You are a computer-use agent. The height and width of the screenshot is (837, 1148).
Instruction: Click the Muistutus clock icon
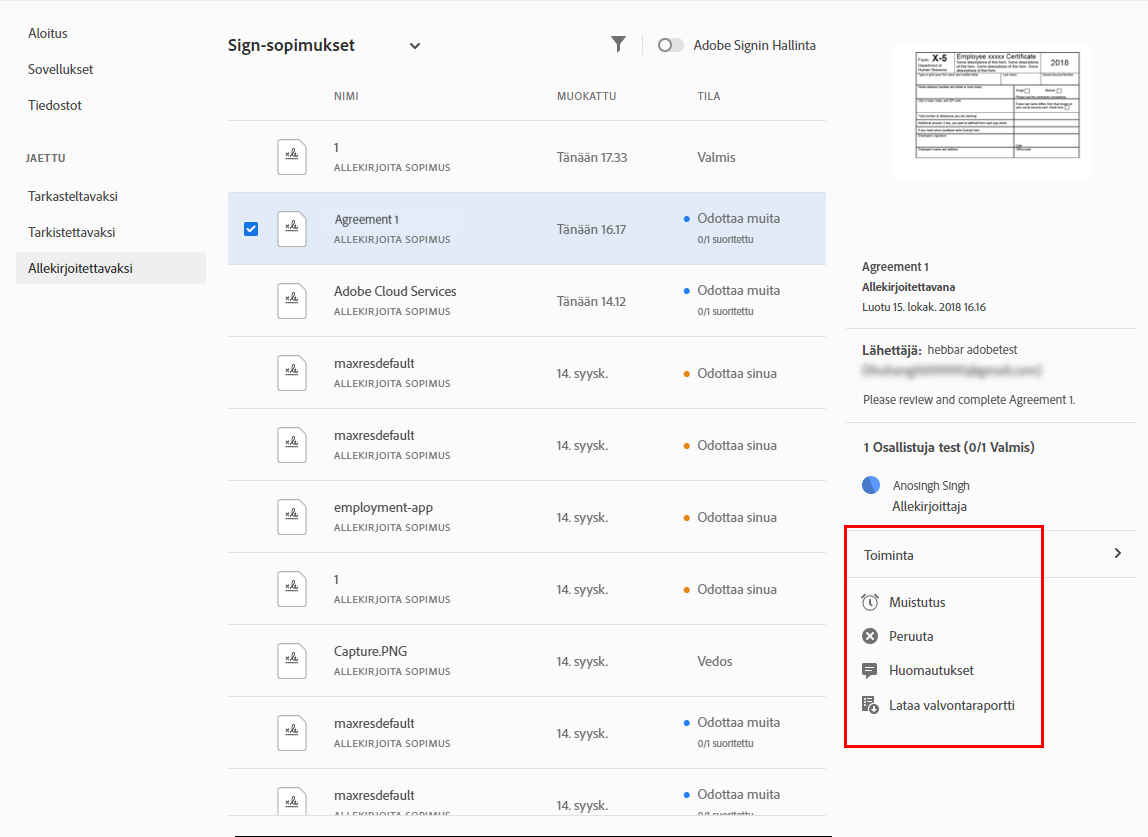pyautogui.click(x=870, y=602)
